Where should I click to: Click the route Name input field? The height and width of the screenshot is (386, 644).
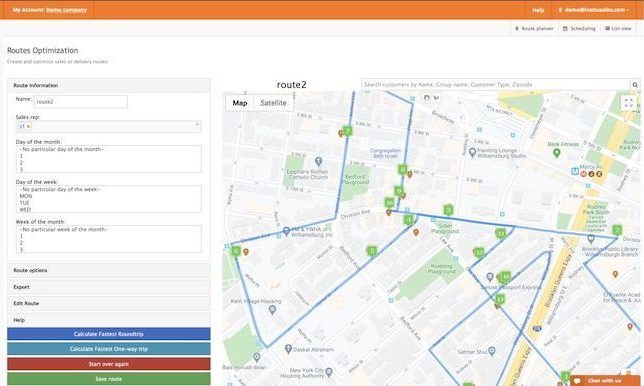[x=80, y=101]
